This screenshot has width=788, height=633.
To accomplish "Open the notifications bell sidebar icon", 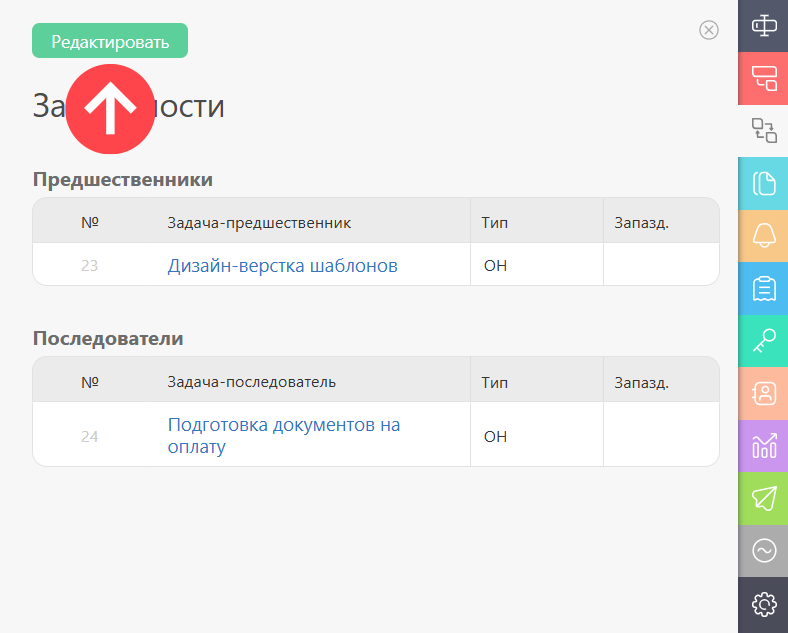I will tap(763, 236).
